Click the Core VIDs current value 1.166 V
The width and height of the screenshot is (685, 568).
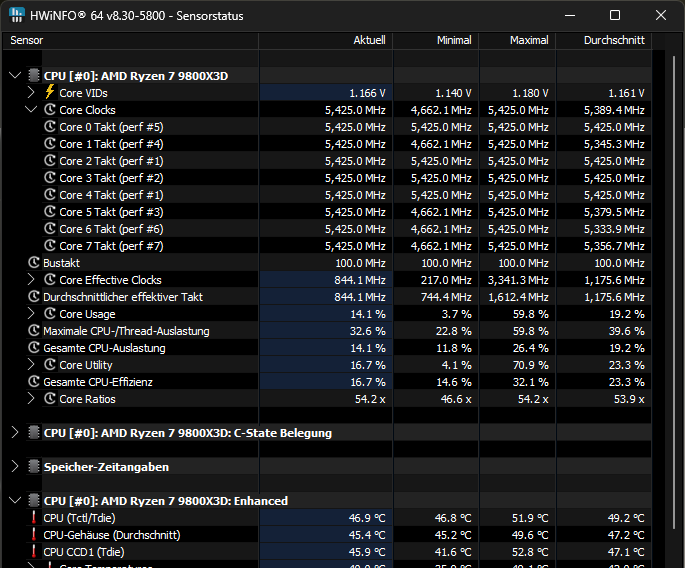(x=367, y=93)
